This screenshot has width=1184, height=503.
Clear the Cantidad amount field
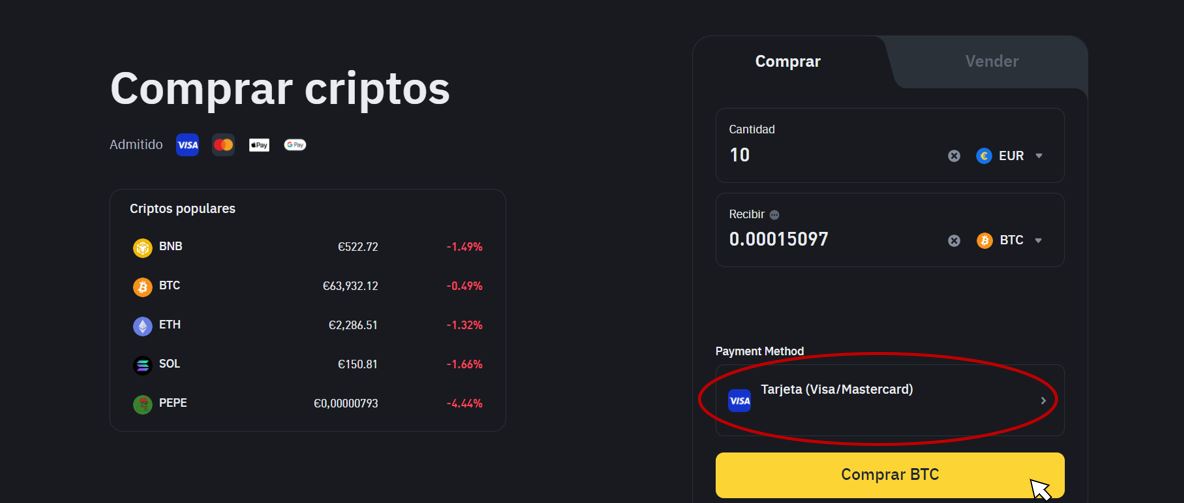tap(954, 156)
